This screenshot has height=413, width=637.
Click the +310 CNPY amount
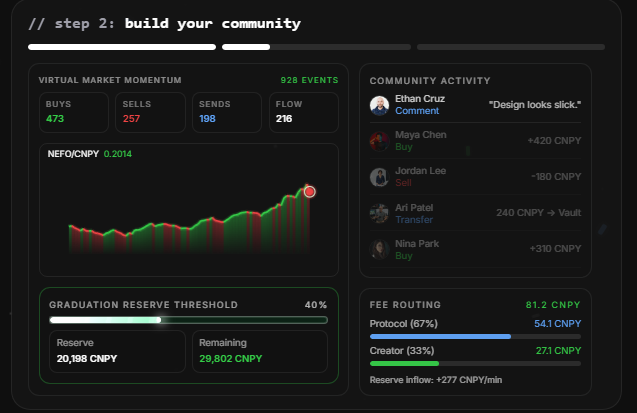(x=555, y=249)
